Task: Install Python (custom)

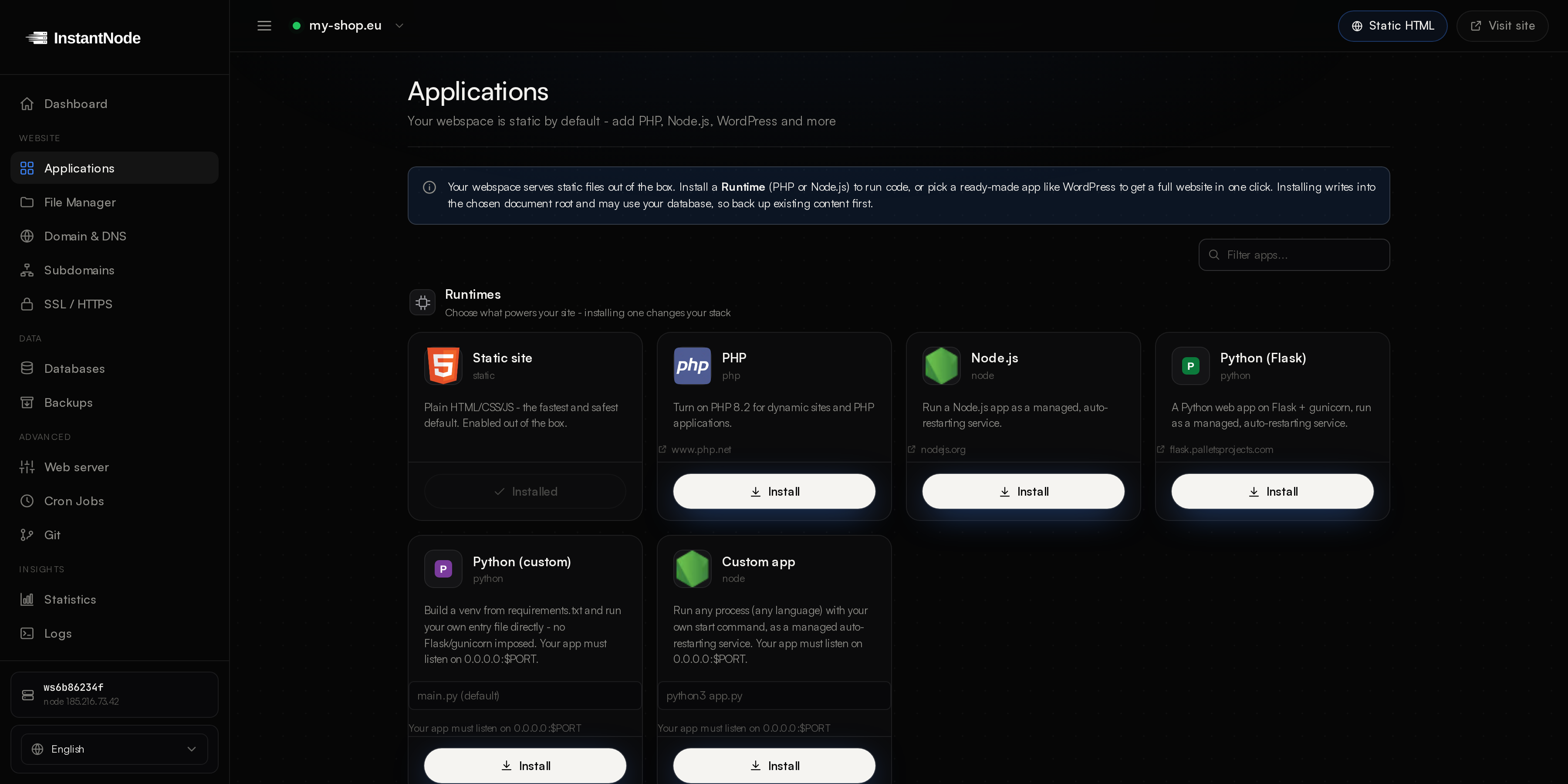Action: tap(525, 765)
